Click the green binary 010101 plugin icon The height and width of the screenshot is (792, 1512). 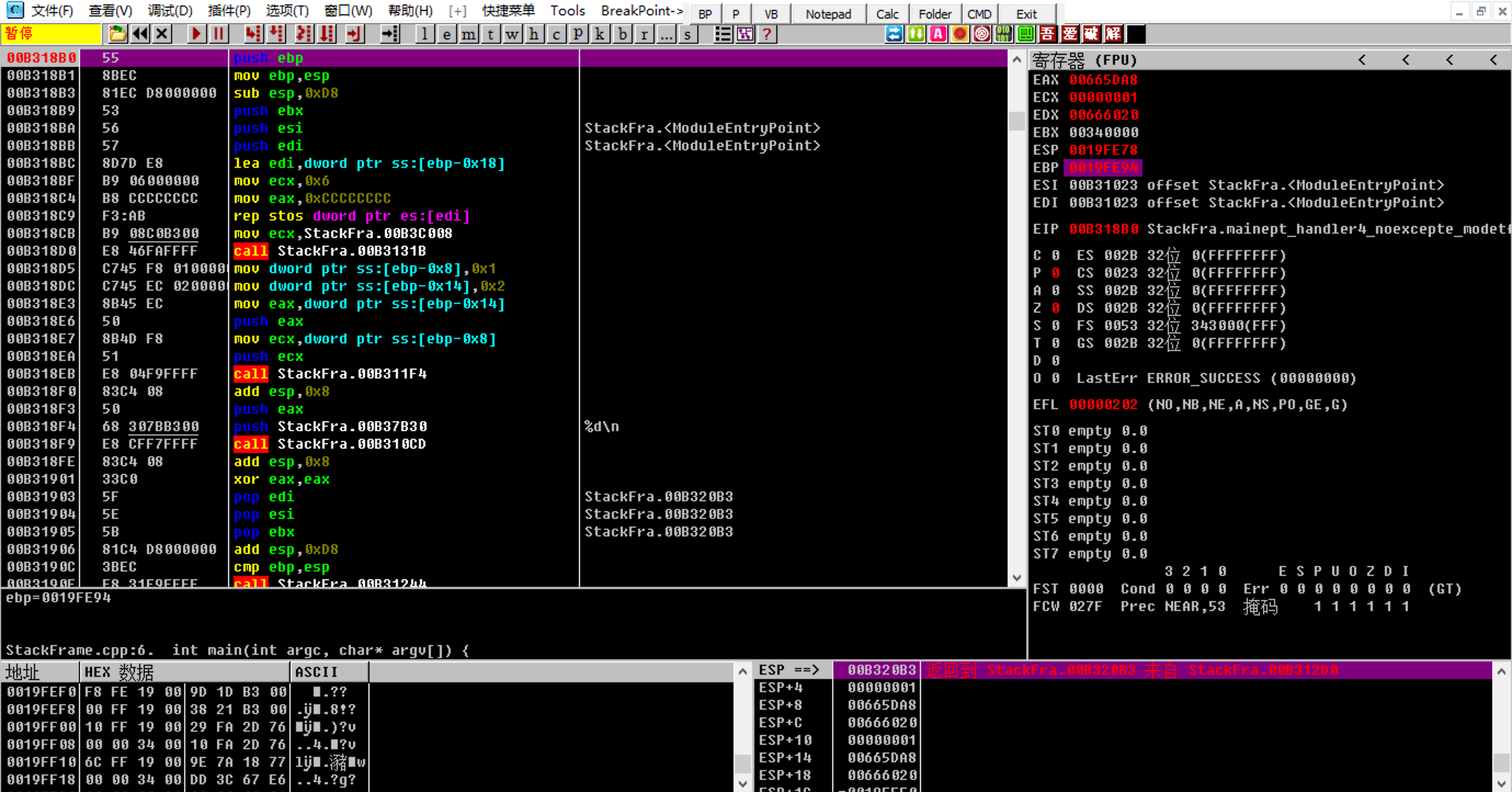click(x=1004, y=34)
